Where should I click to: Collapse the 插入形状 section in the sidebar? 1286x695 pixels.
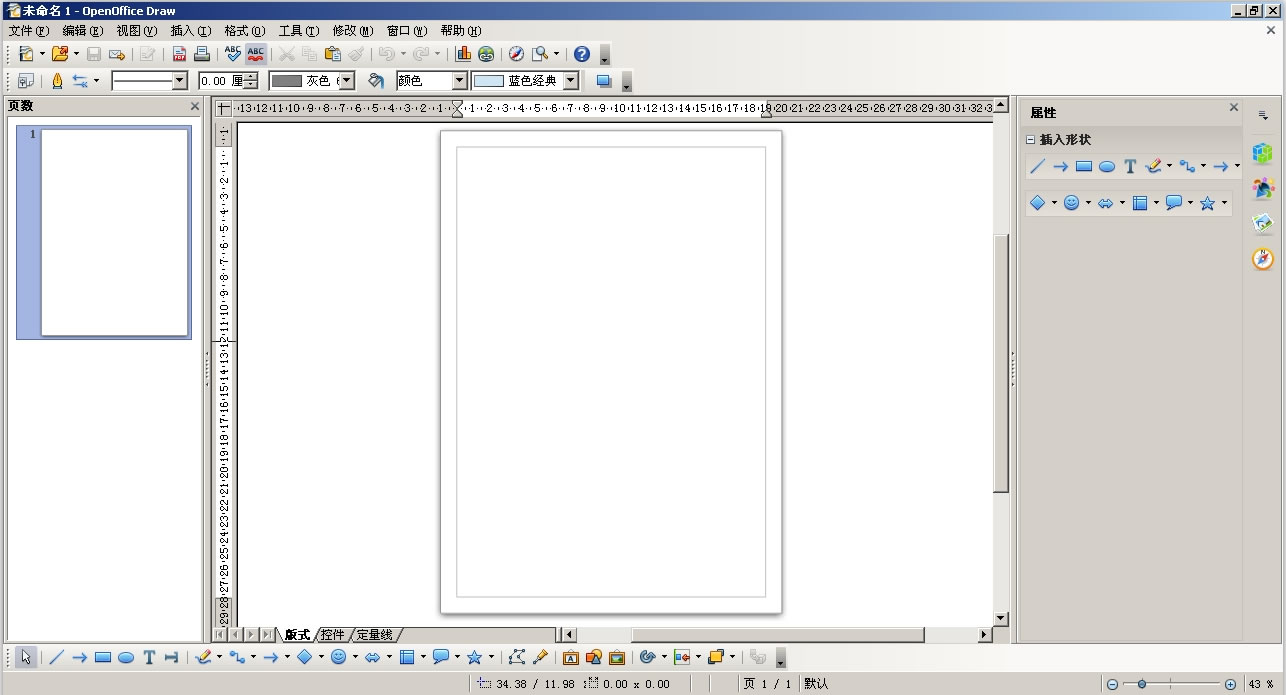(1031, 140)
